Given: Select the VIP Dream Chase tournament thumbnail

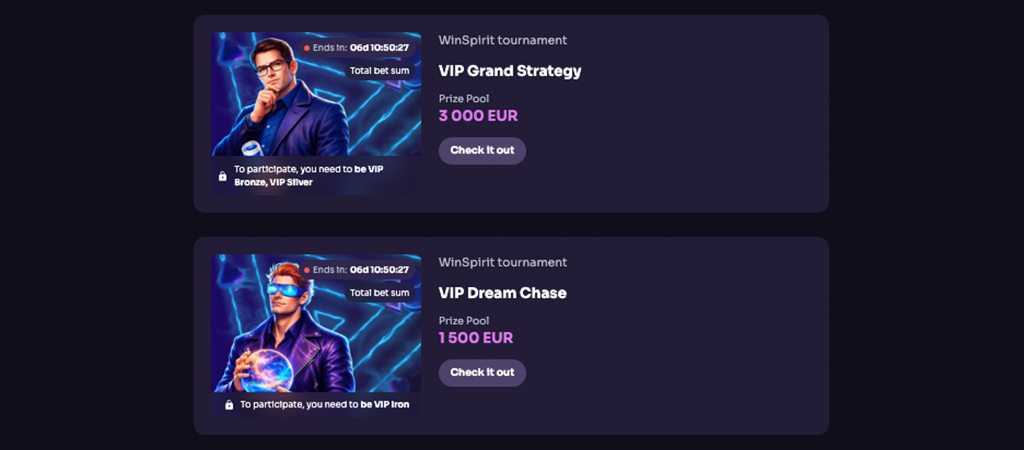Looking at the screenshot, I should pyautogui.click(x=315, y=336).
